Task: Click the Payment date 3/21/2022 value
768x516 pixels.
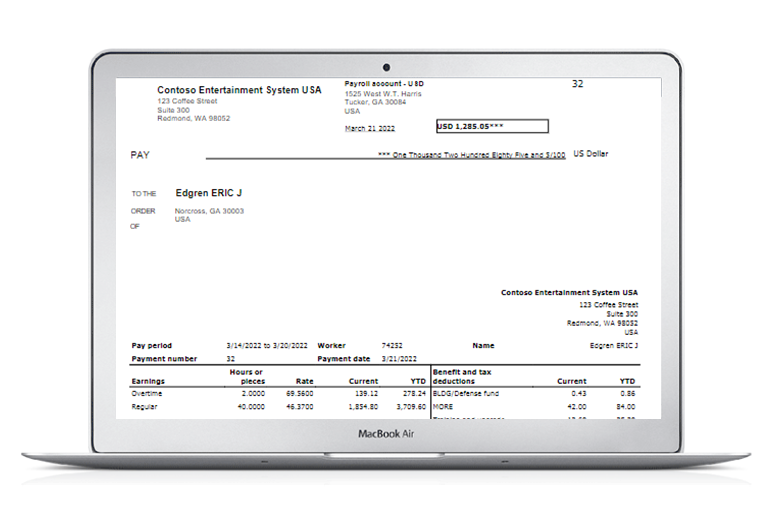Action: [x=399, y=358]
